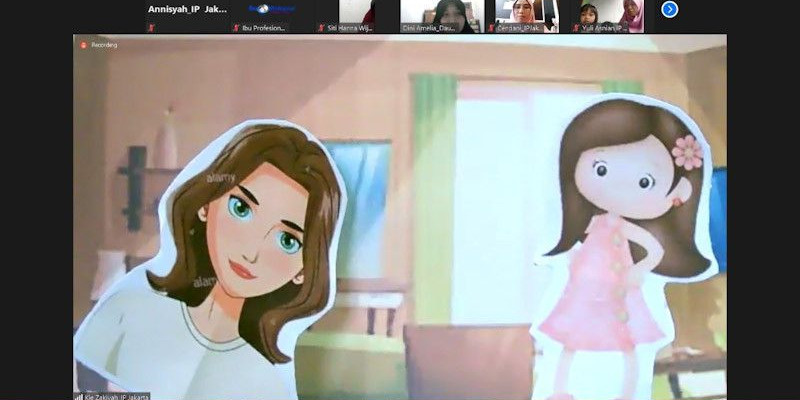Screen dimensions: 800x400
Task: Click the signal strength icon beside Kie Zakiyah
Action: (x=79, y=396)
